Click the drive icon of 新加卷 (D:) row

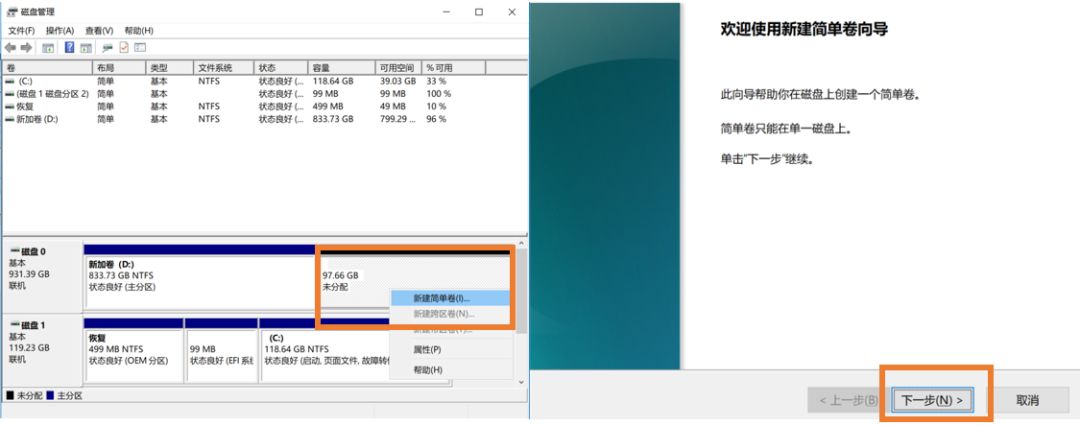tap(9, 119)
